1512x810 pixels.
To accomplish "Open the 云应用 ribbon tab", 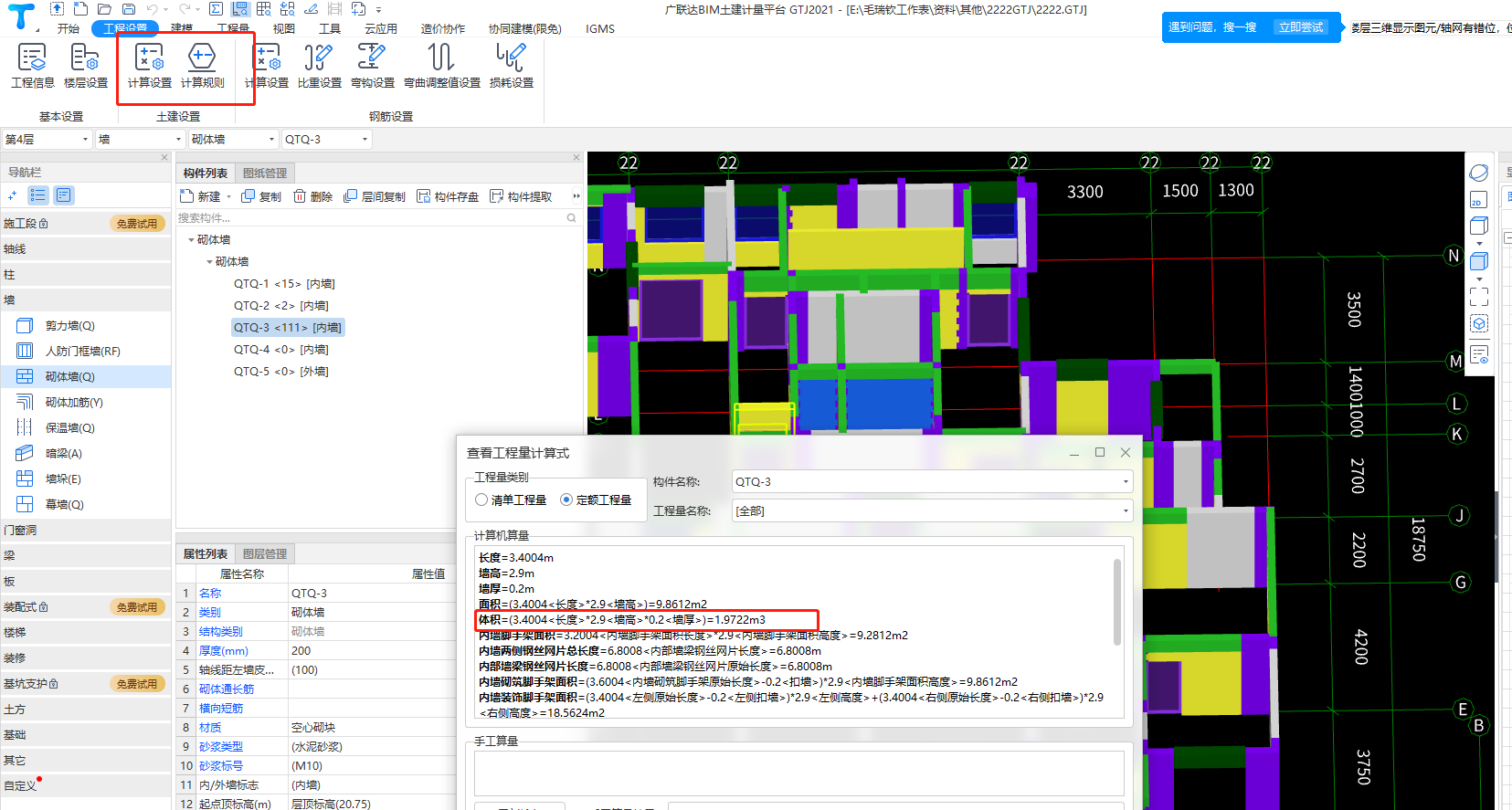I will [x=381, y=28].
